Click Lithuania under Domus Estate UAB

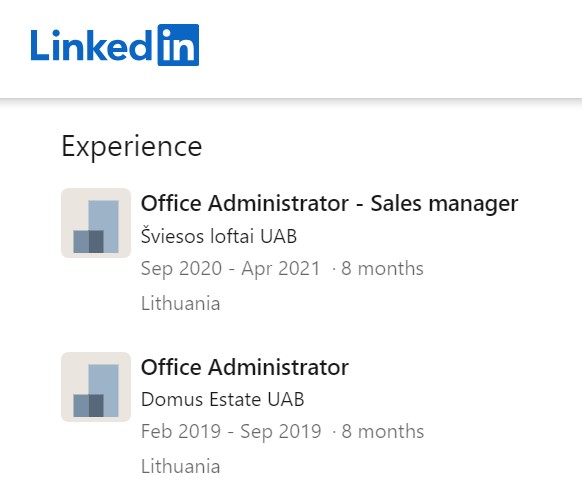[181, 466]
